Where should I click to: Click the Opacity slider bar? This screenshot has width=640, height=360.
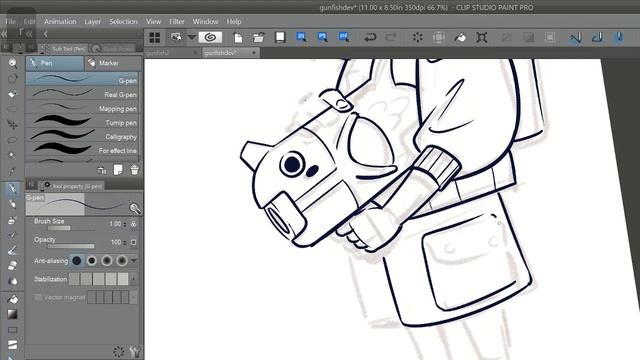[71, 246]
